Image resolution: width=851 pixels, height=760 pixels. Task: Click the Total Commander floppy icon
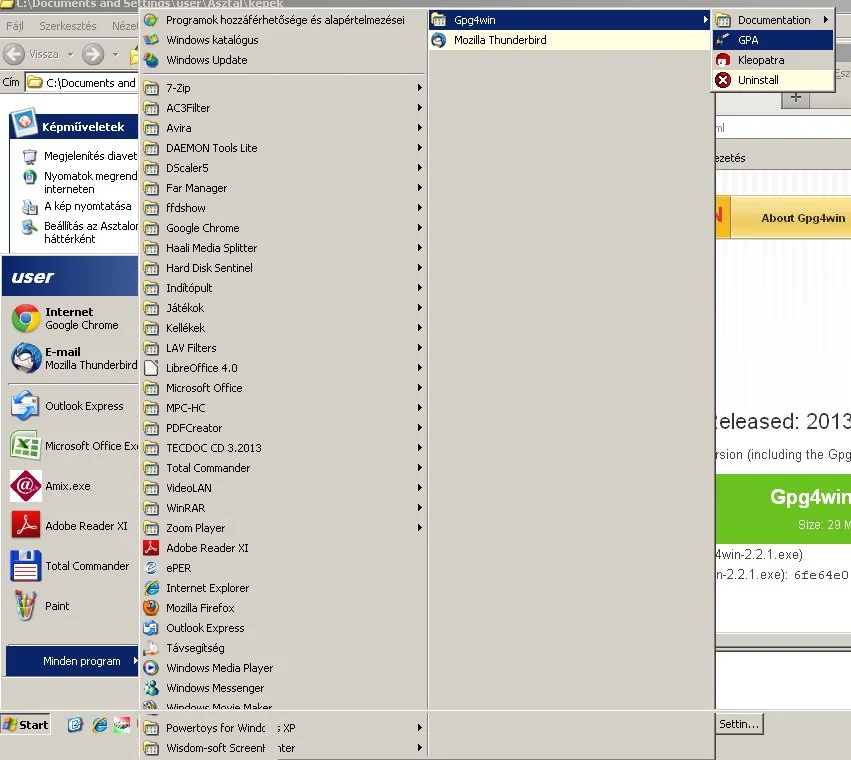tap(26, 566)
